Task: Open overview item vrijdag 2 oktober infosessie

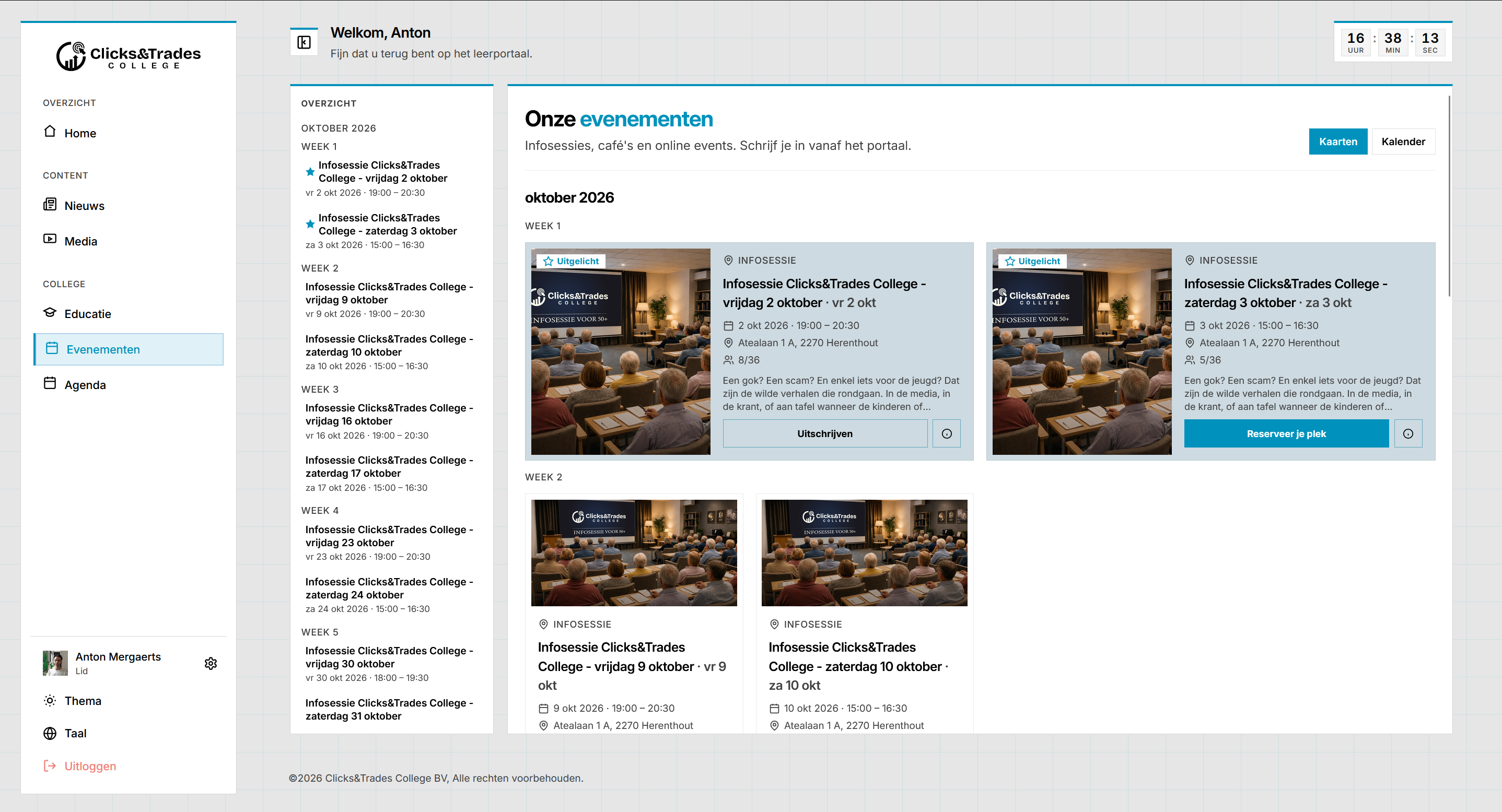Action: [x=391, y=179]
